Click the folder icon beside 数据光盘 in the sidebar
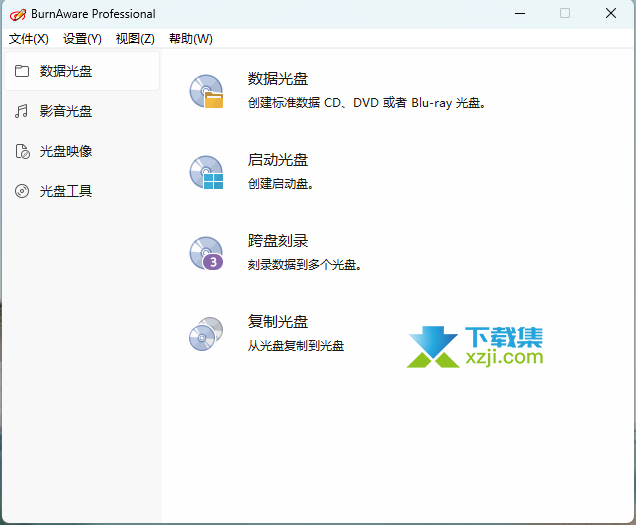The width and height of the screenshot is (636, 525). [x=22, y=71]
